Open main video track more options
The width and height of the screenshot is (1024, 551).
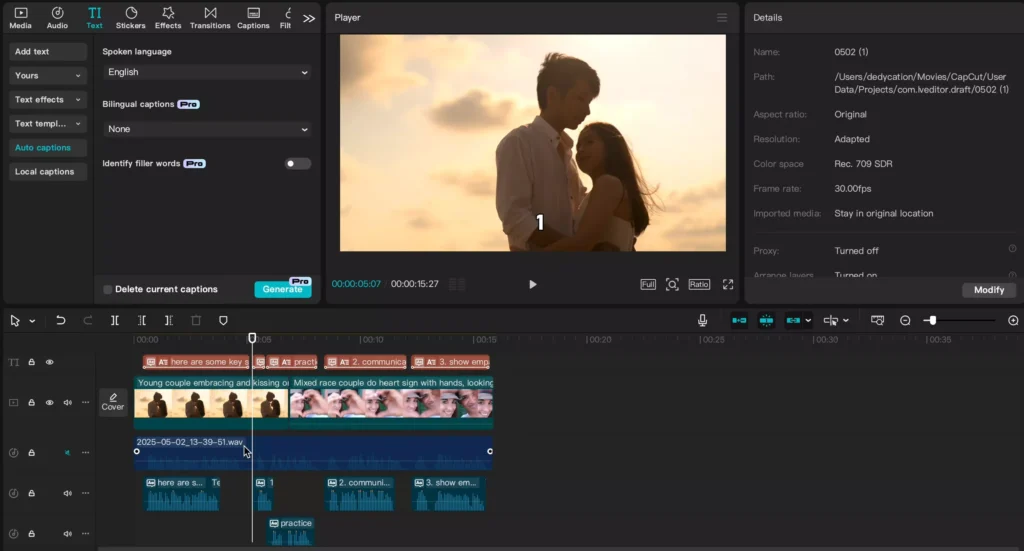pyautogui.click(x=86, y=403)
